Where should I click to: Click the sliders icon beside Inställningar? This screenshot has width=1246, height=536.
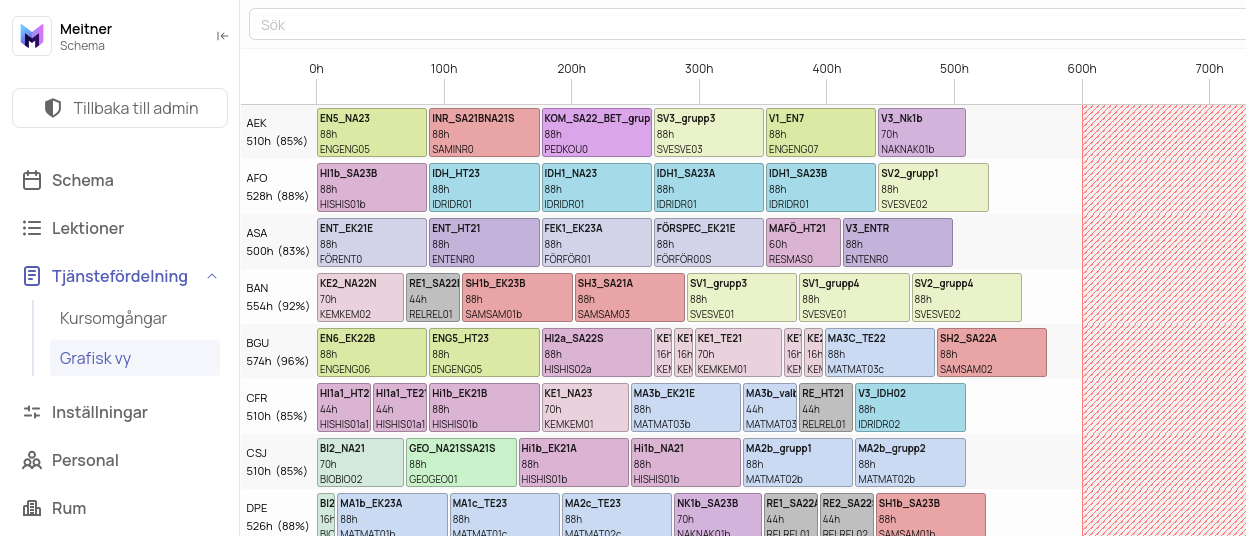pos(32,412)
